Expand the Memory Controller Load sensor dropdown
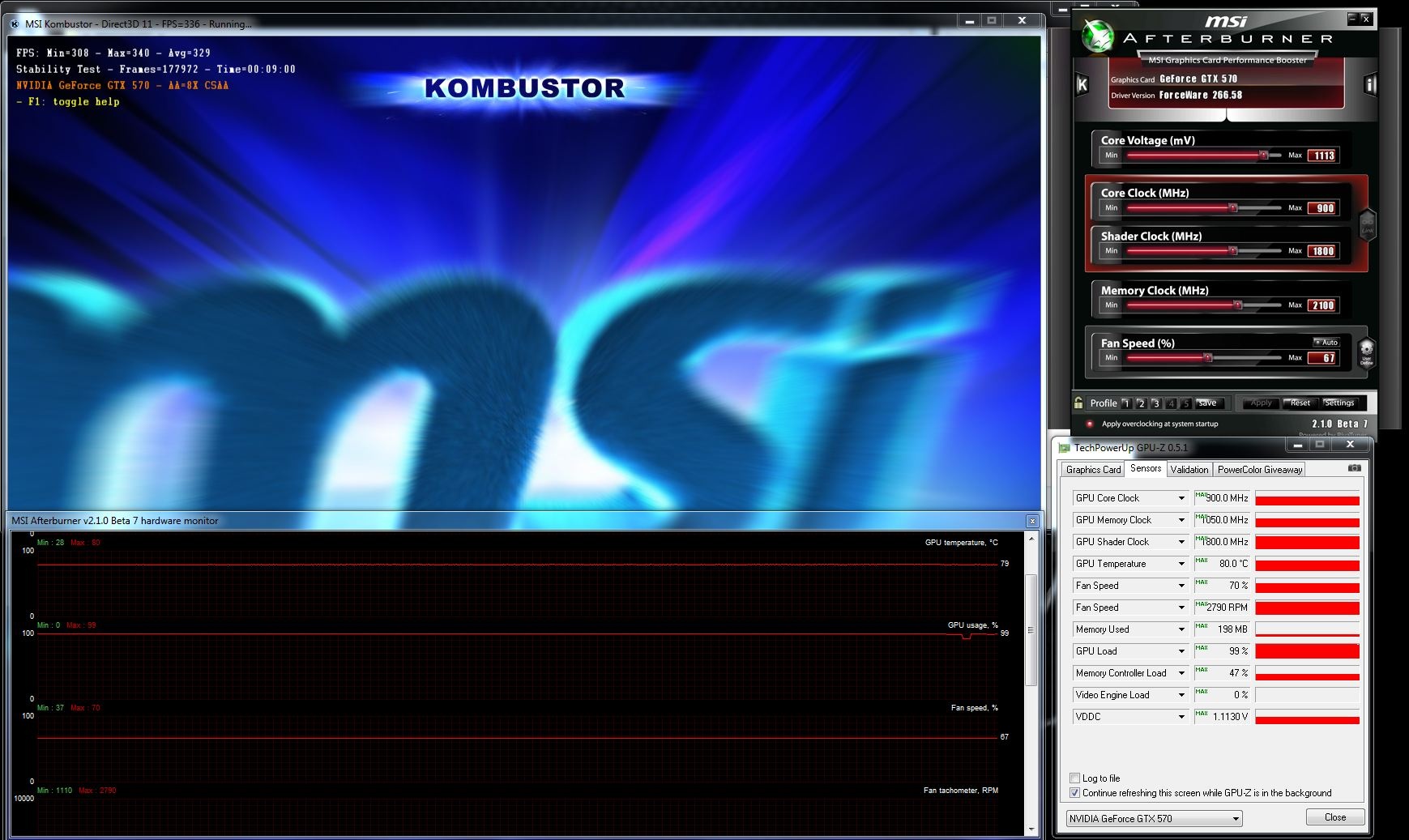The width and height of the screenshot is (1409, 840). point(1181,673)
